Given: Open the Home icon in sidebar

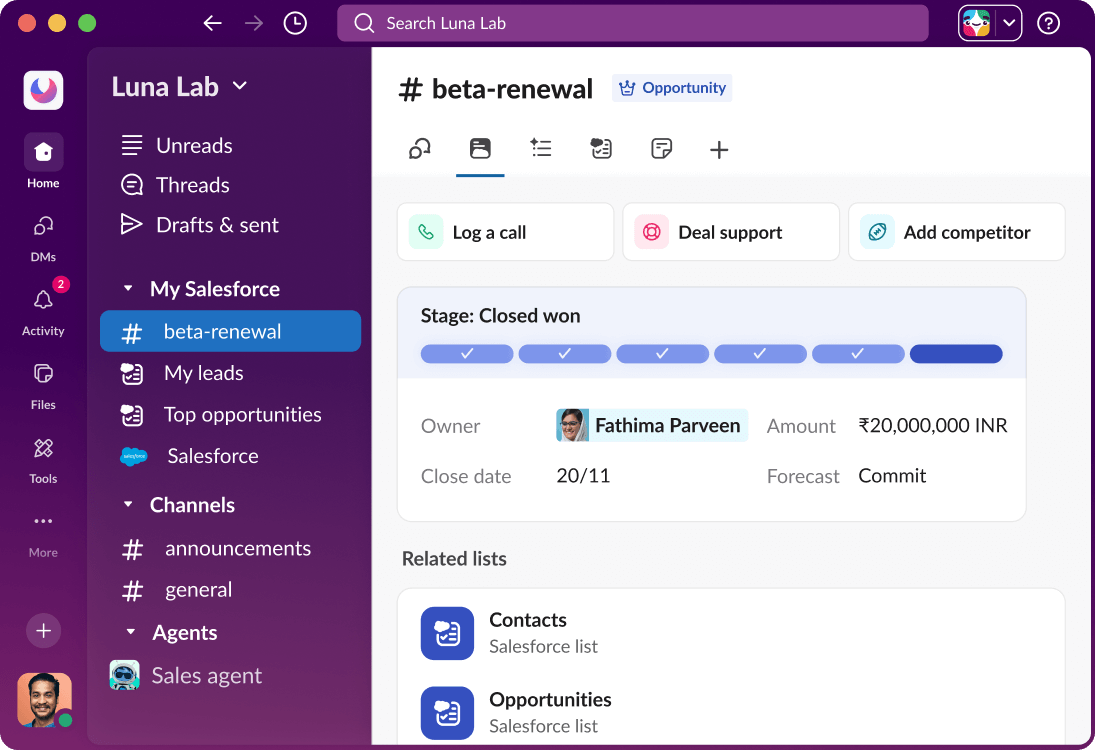Looking at the screenshot, I should click(x=42, y=152).
